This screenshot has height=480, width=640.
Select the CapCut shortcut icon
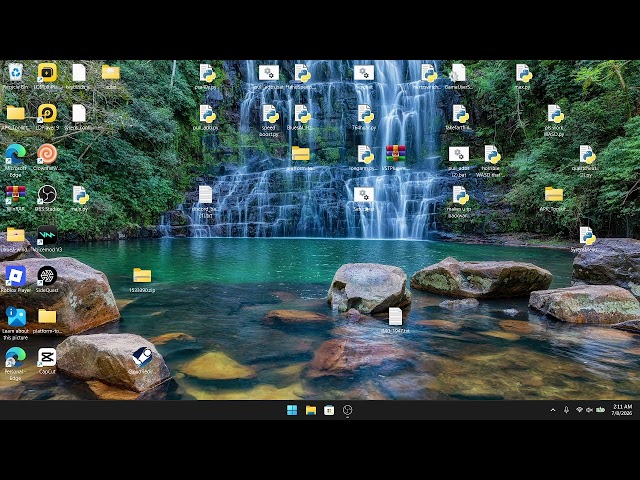[x=47, y=361]
